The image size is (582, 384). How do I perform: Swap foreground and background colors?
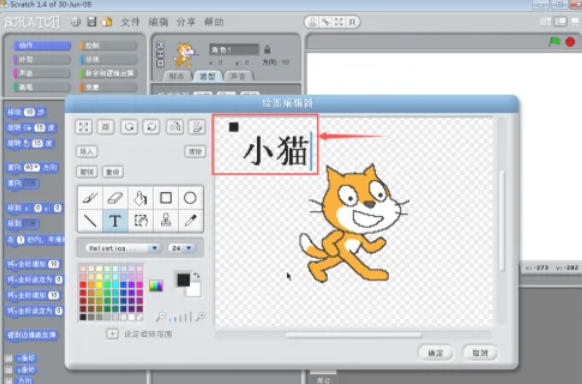(197, 275)
